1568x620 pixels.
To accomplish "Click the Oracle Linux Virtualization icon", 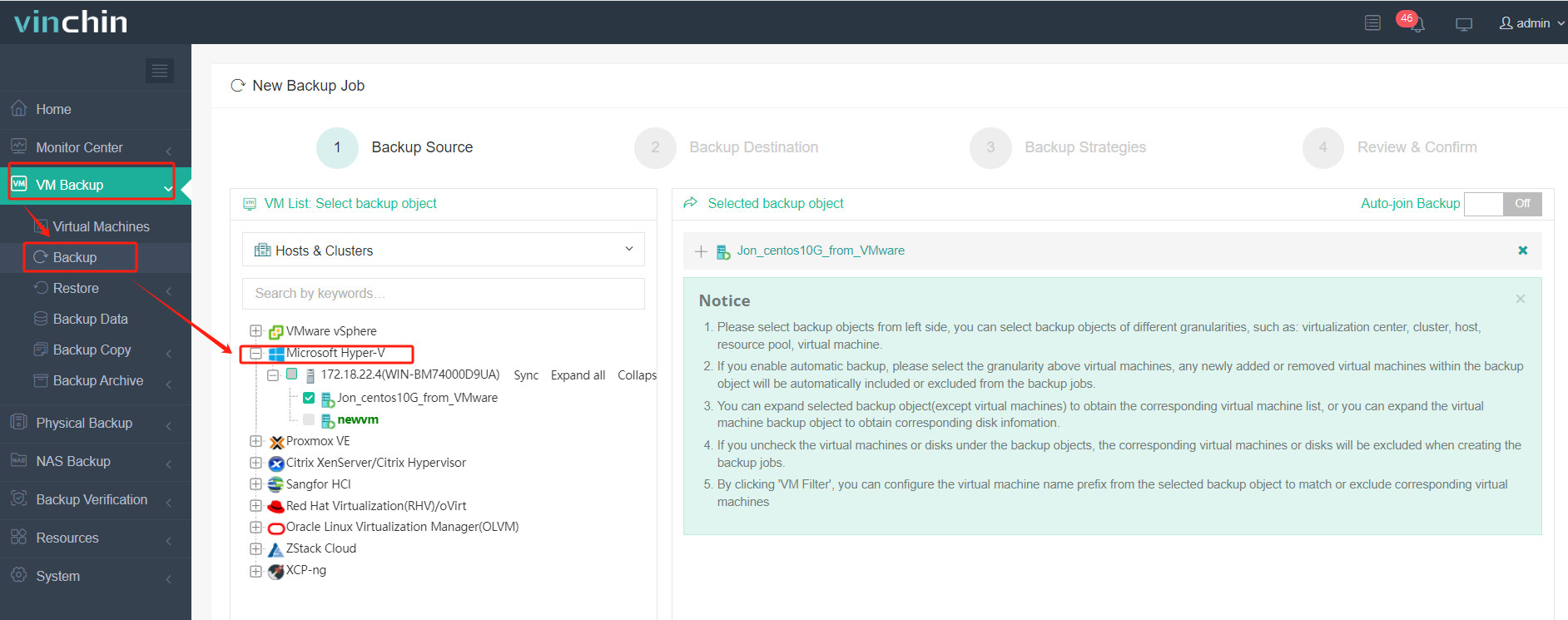I will tap(276, 528).
